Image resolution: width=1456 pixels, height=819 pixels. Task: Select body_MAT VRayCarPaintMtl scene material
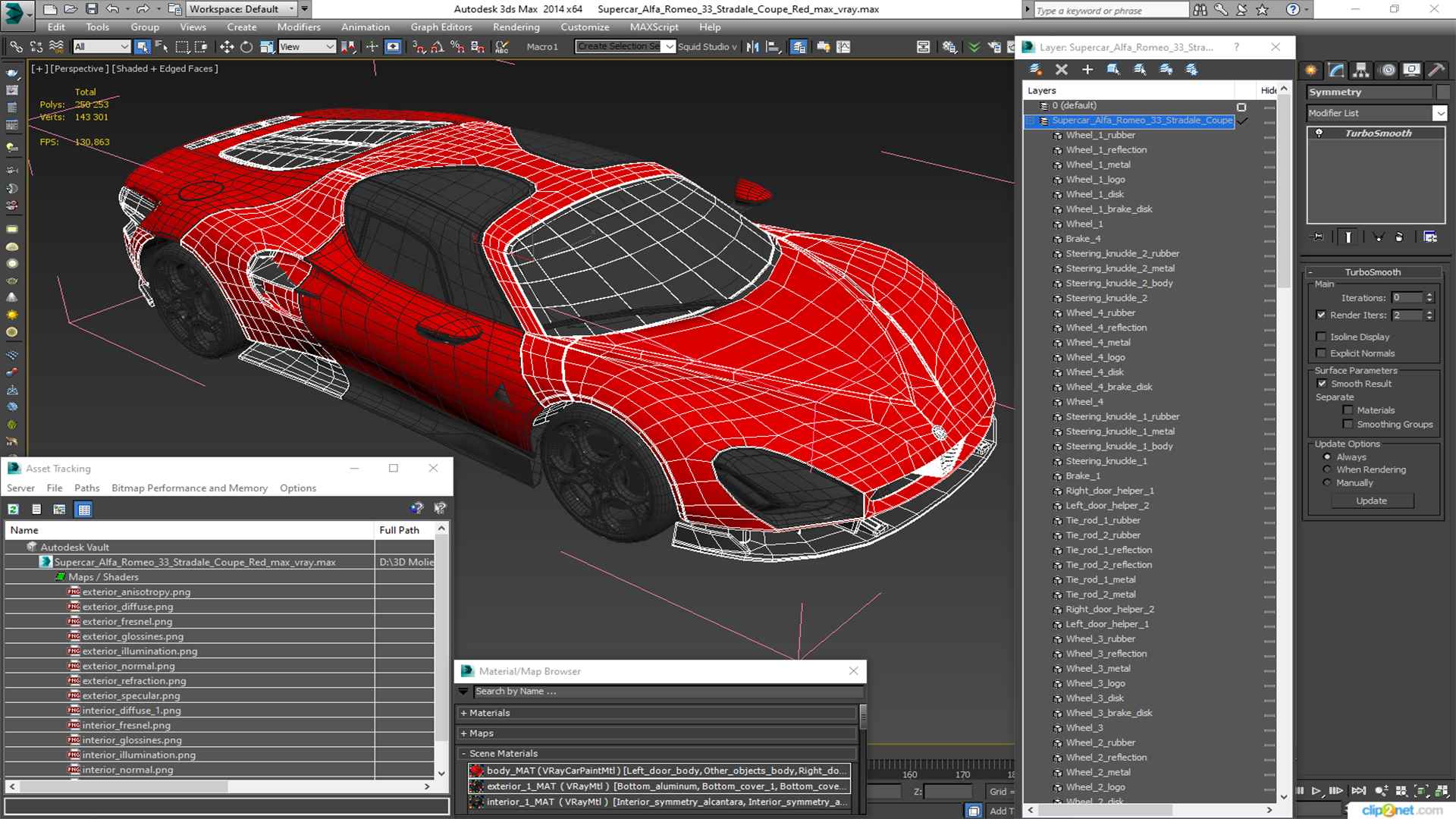click(659, 771)
